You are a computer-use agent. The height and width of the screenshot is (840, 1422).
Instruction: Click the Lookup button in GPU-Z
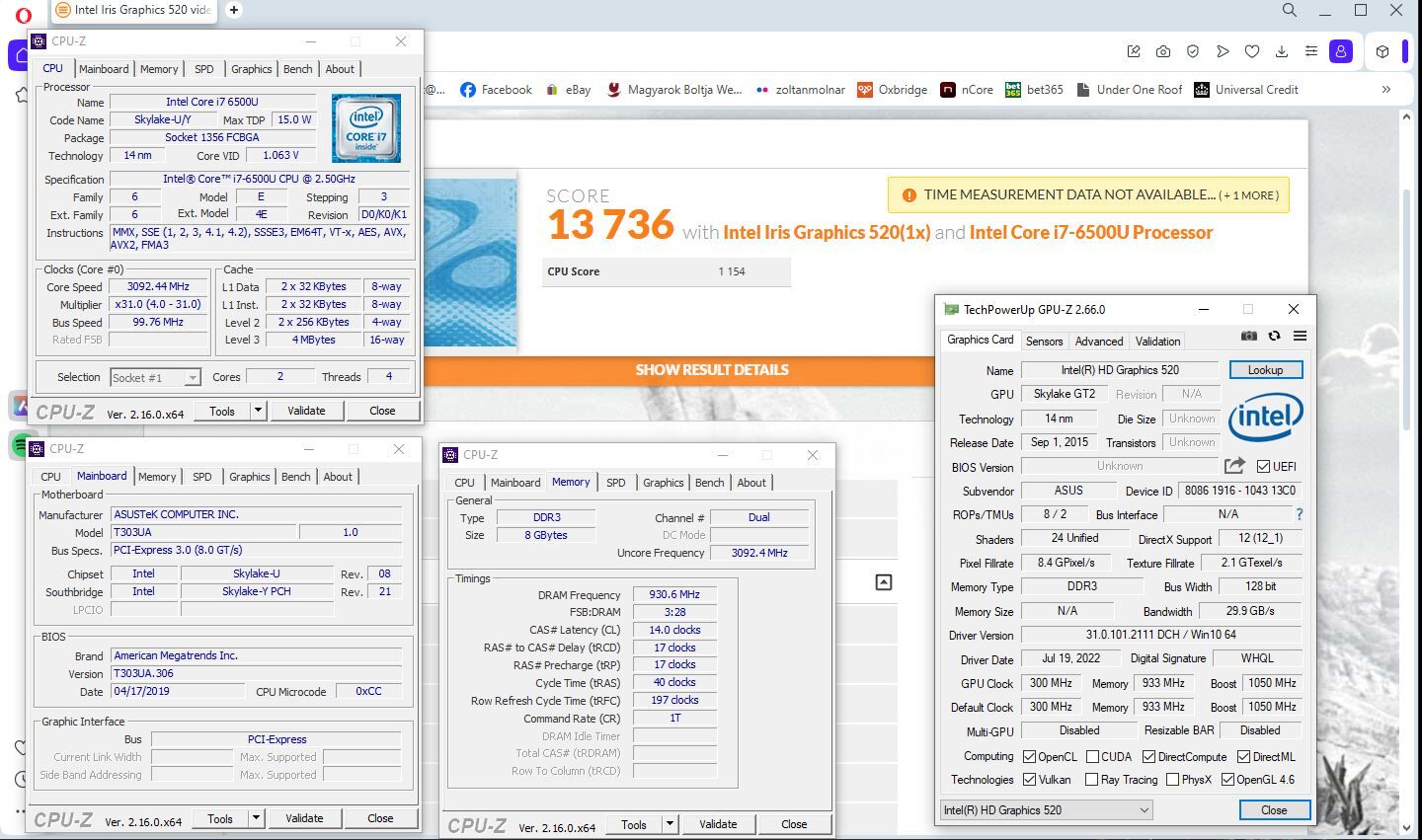(x=1265, y=370)
